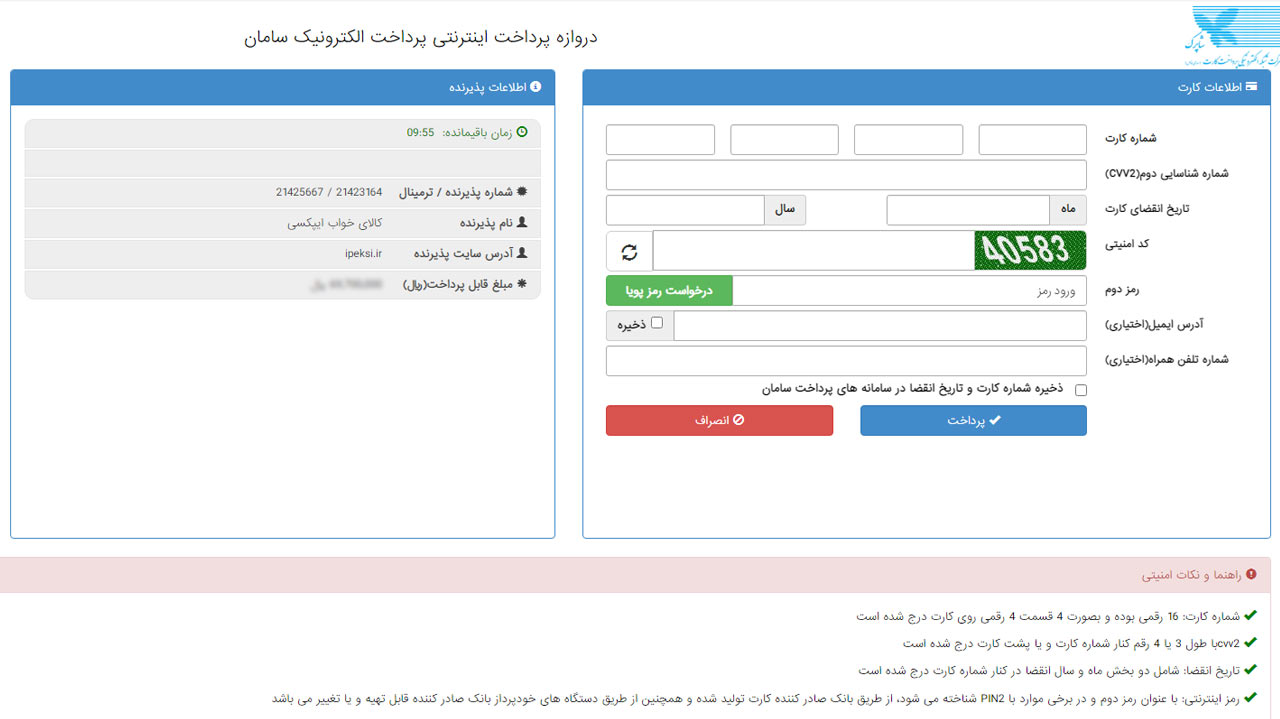Click the captcha image showing 40583

pos(1030,250)
